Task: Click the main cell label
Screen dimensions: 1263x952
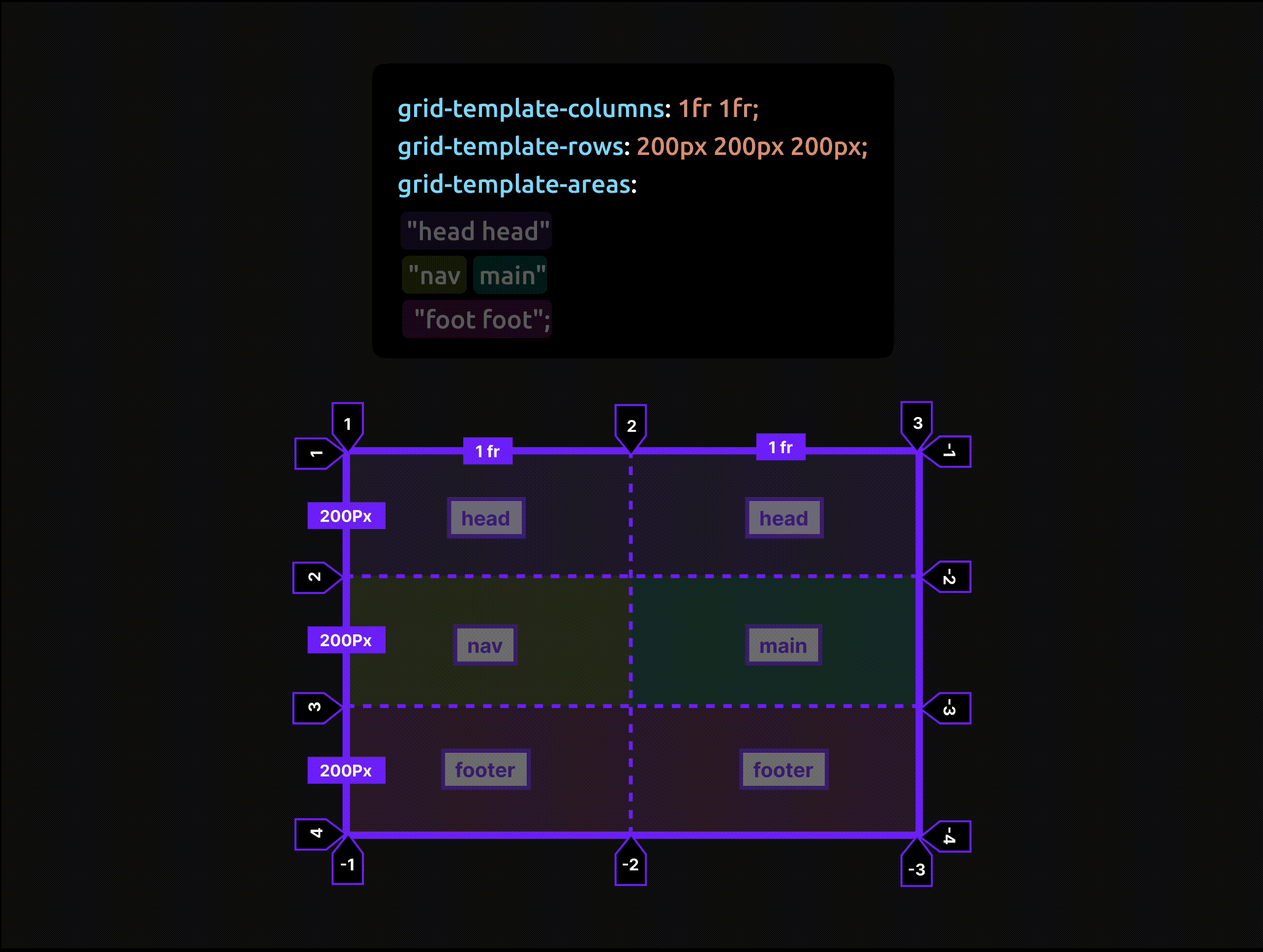Action: 783,646
